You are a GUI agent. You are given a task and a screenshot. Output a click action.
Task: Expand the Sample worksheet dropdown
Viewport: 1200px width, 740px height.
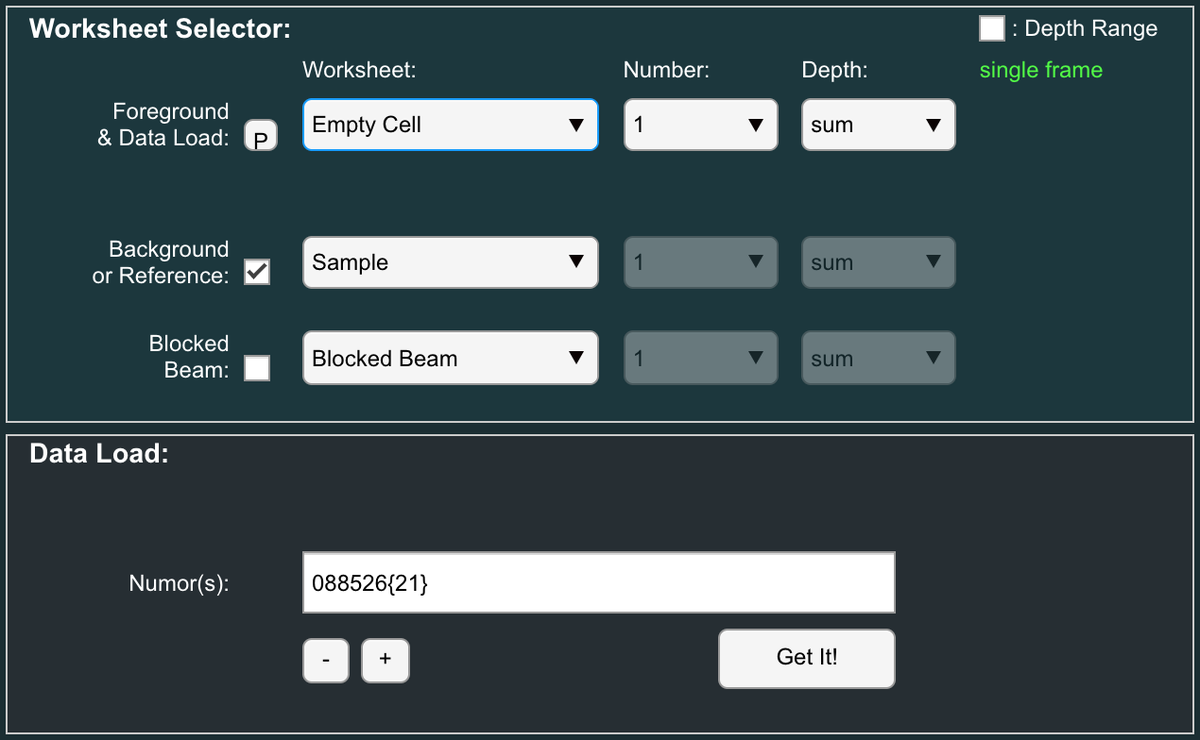tap(450, 262)
